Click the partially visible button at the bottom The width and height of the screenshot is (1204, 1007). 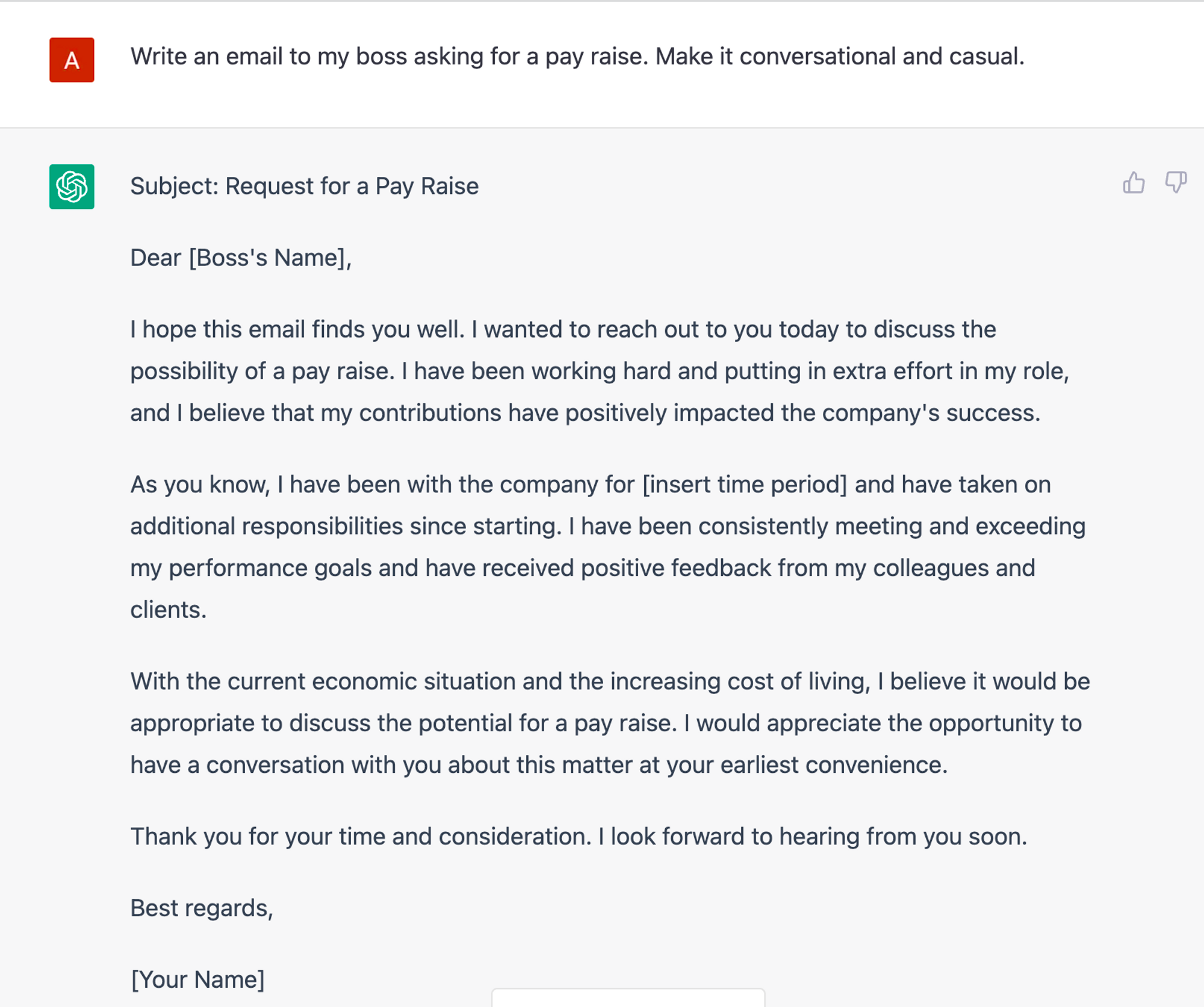tap(628, 997)
